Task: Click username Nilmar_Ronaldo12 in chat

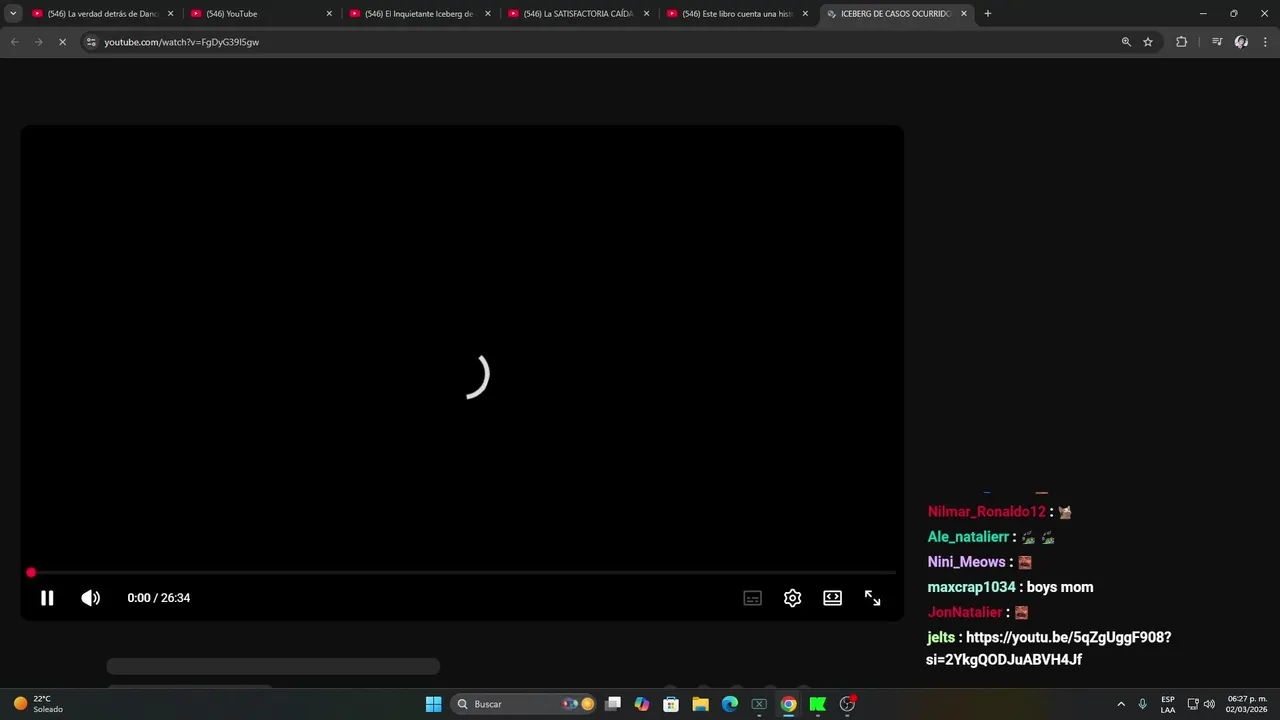Action: [986, 512]
